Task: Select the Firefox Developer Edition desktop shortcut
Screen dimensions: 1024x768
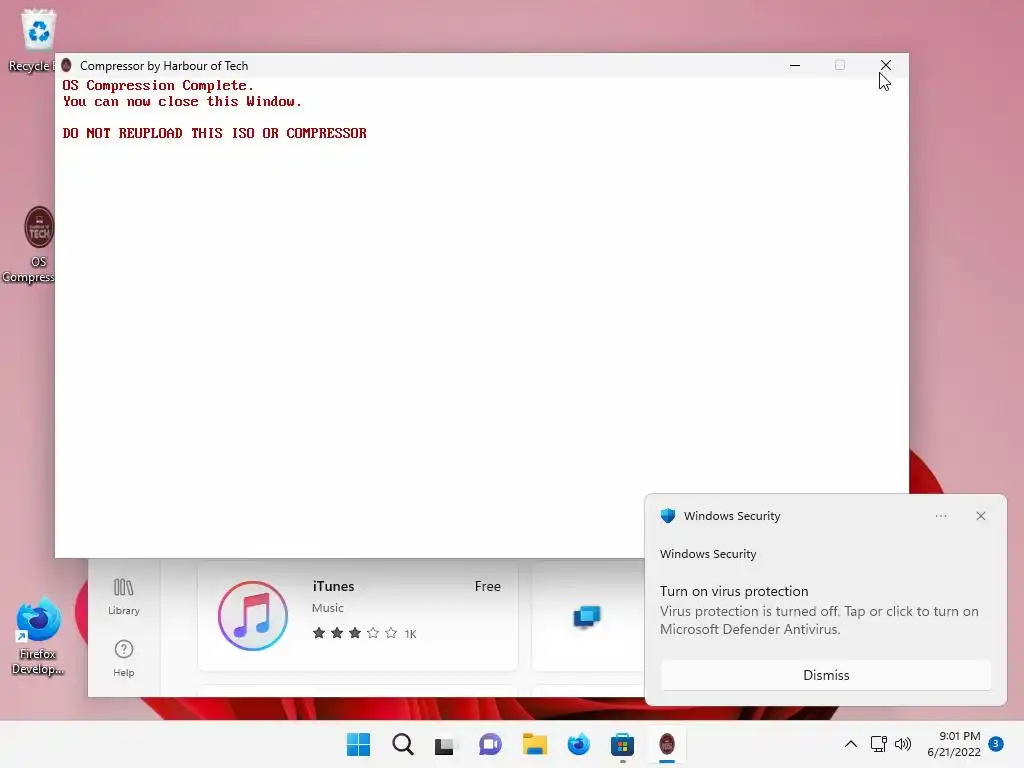Action: coord(38,637)
